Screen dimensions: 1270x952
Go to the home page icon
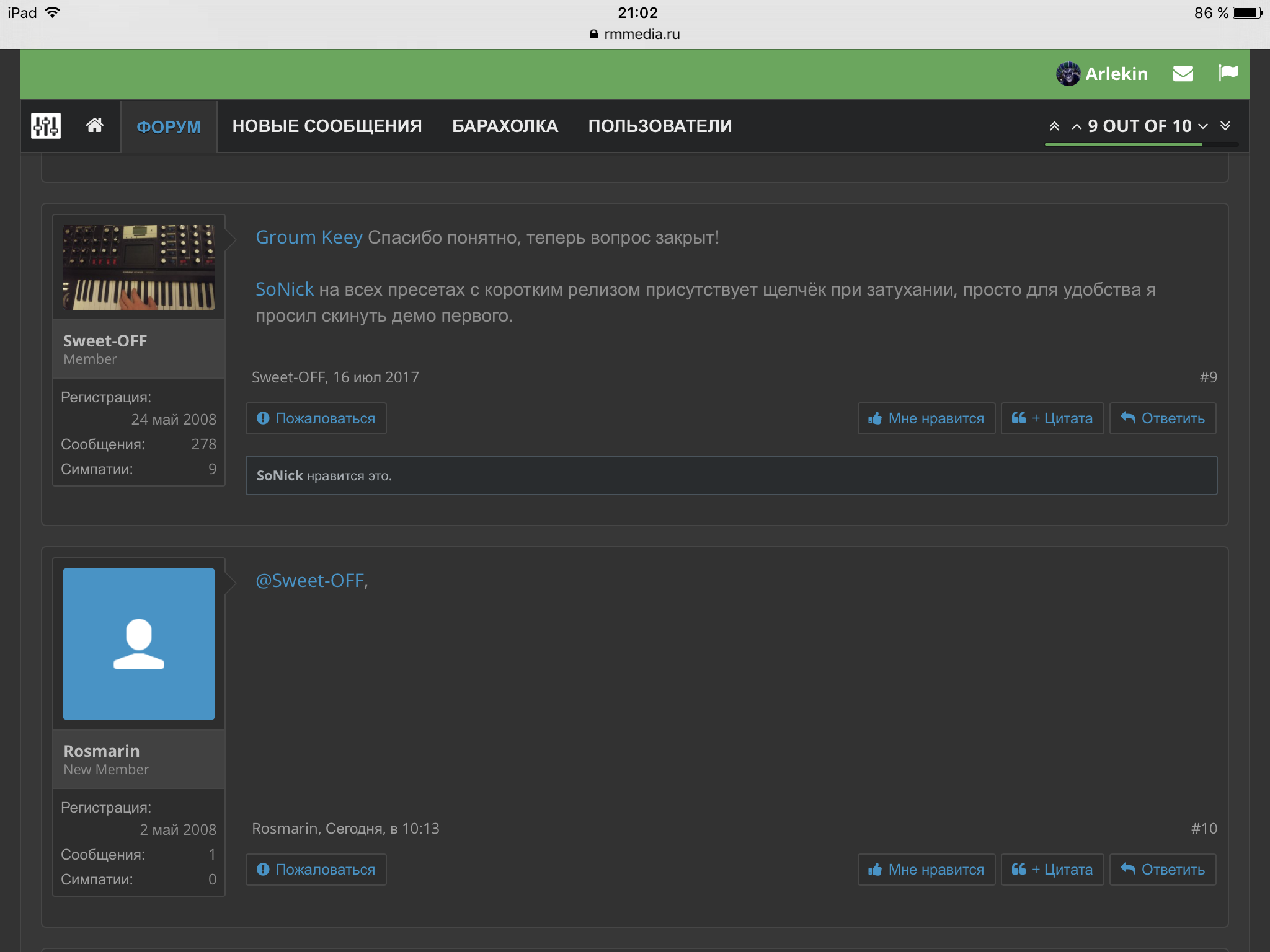[94, 126]
